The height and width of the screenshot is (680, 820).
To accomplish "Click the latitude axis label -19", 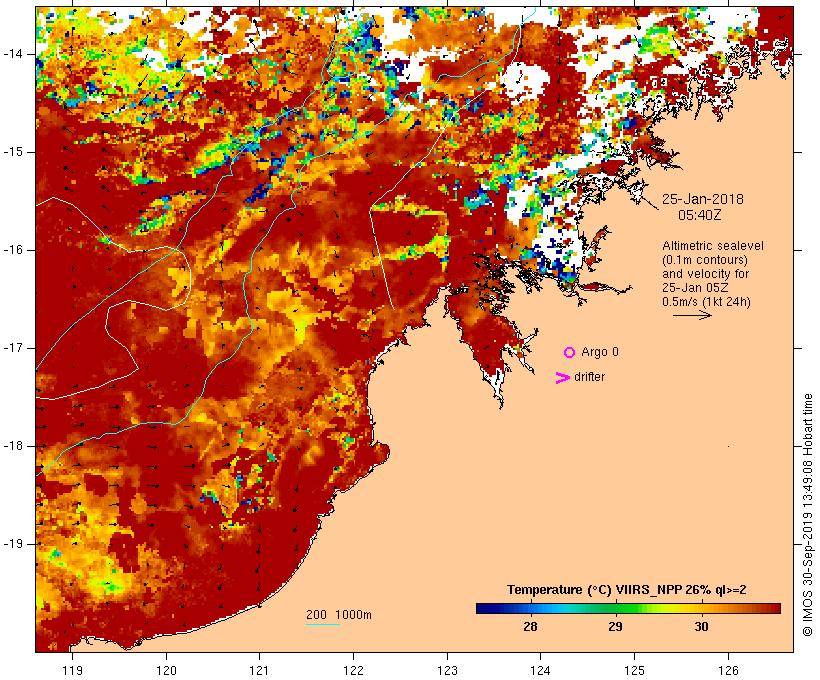I will pyautogui.click(x=13, y=544).
